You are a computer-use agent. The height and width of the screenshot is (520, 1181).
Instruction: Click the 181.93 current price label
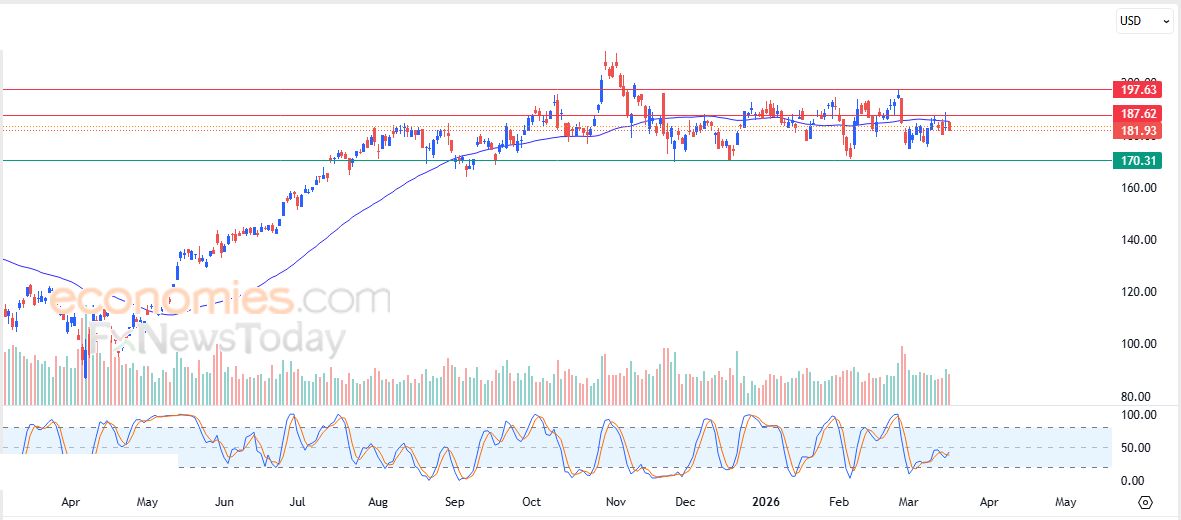1136,131
